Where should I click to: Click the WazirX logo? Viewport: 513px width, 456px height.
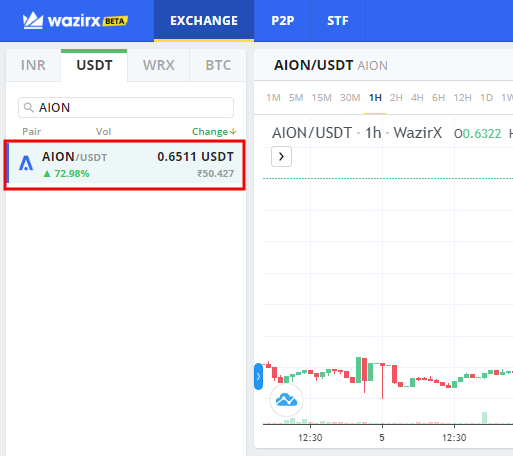[75, 21]
